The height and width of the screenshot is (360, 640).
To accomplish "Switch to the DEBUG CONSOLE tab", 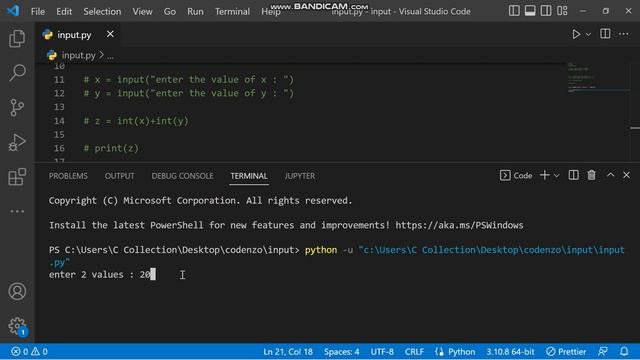I will click(x=182, y=176).
